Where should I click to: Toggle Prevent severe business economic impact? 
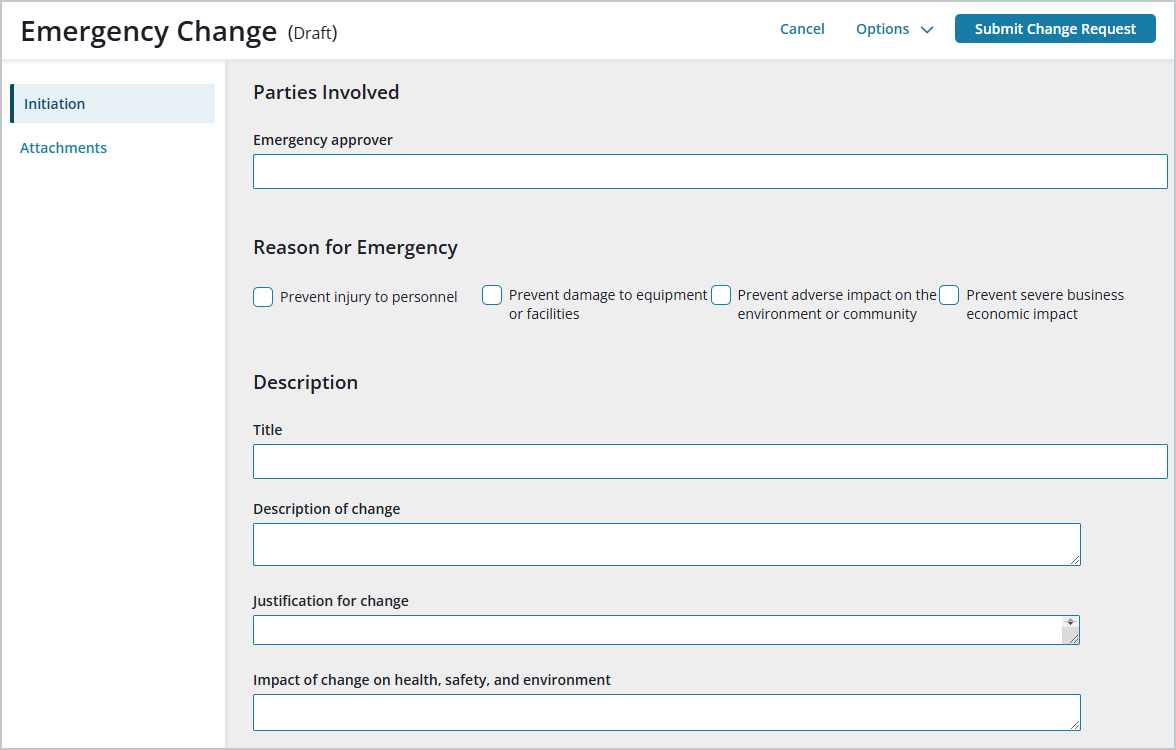pos(950,296)
